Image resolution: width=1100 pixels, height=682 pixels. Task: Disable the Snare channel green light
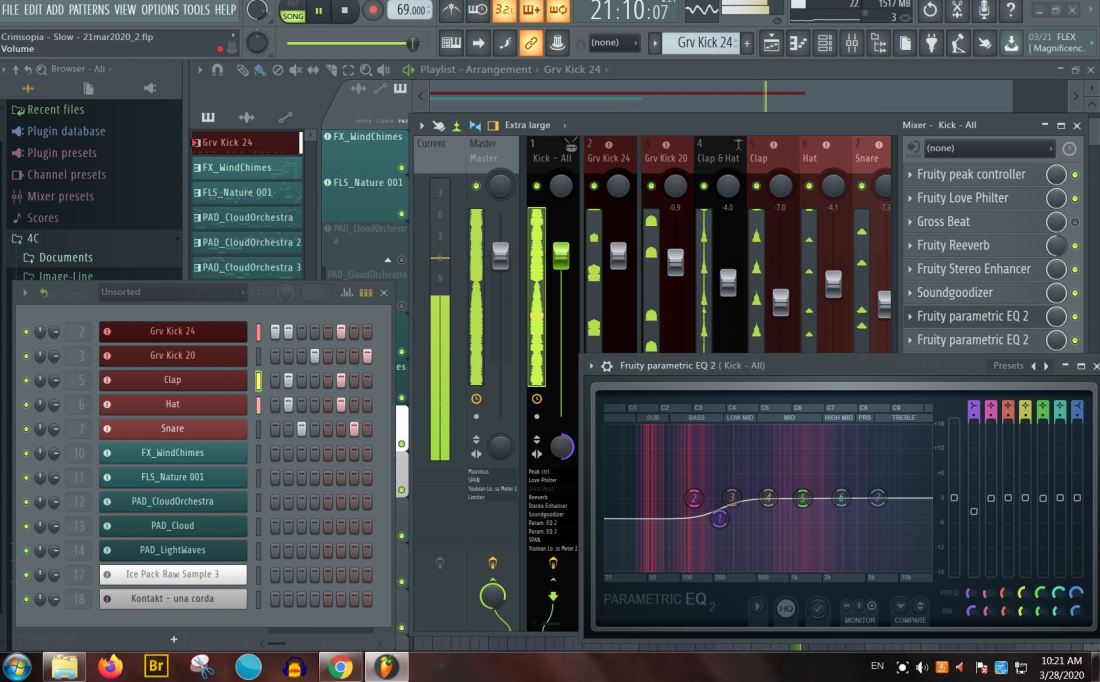point(26,429)
